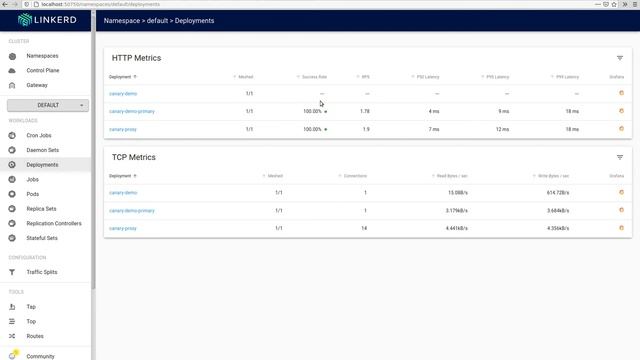Open HTTP Metrics filter icon

coord(620,58)
